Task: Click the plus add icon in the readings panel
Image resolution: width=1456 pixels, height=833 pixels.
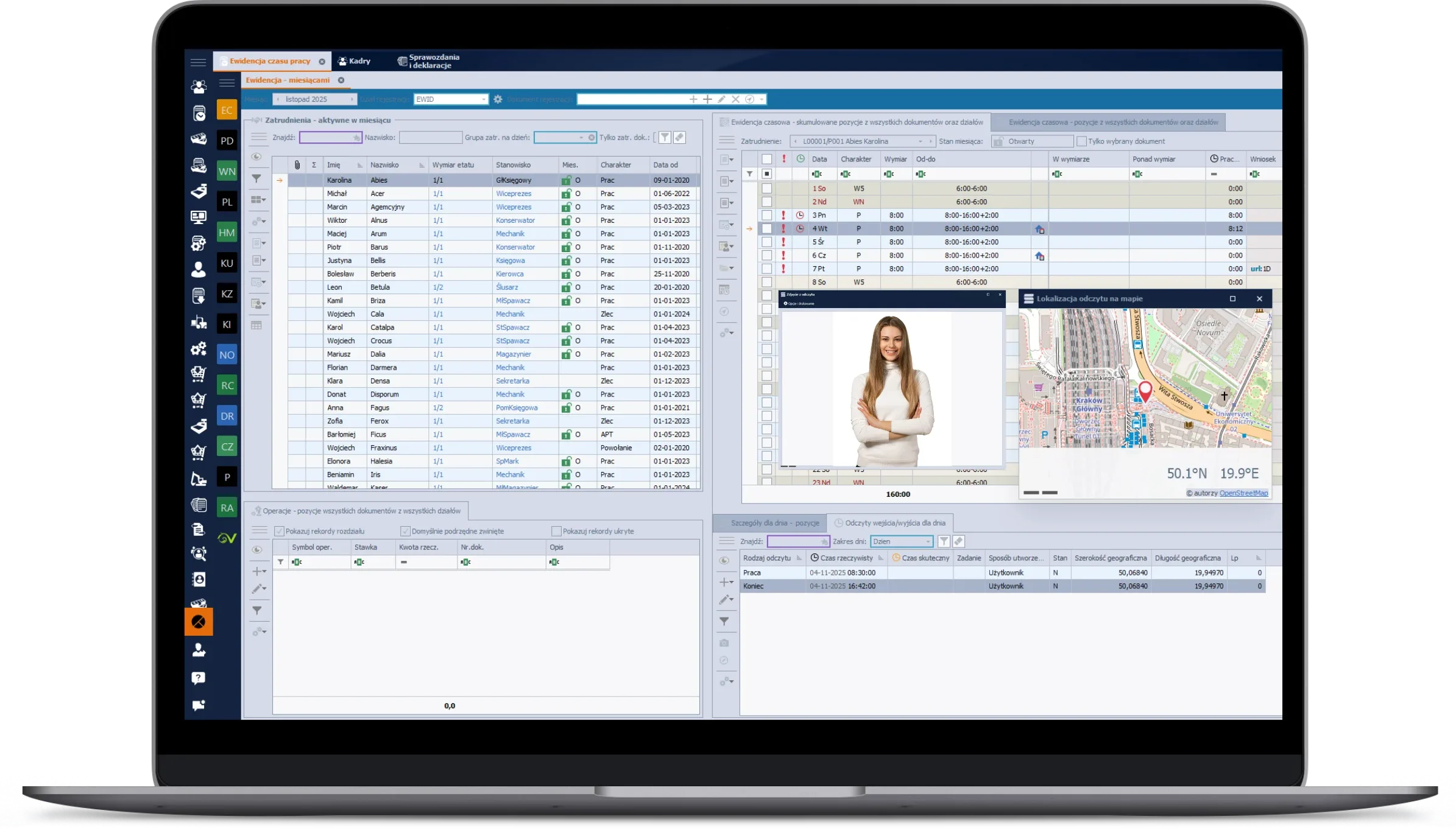Action: [724, 582]
